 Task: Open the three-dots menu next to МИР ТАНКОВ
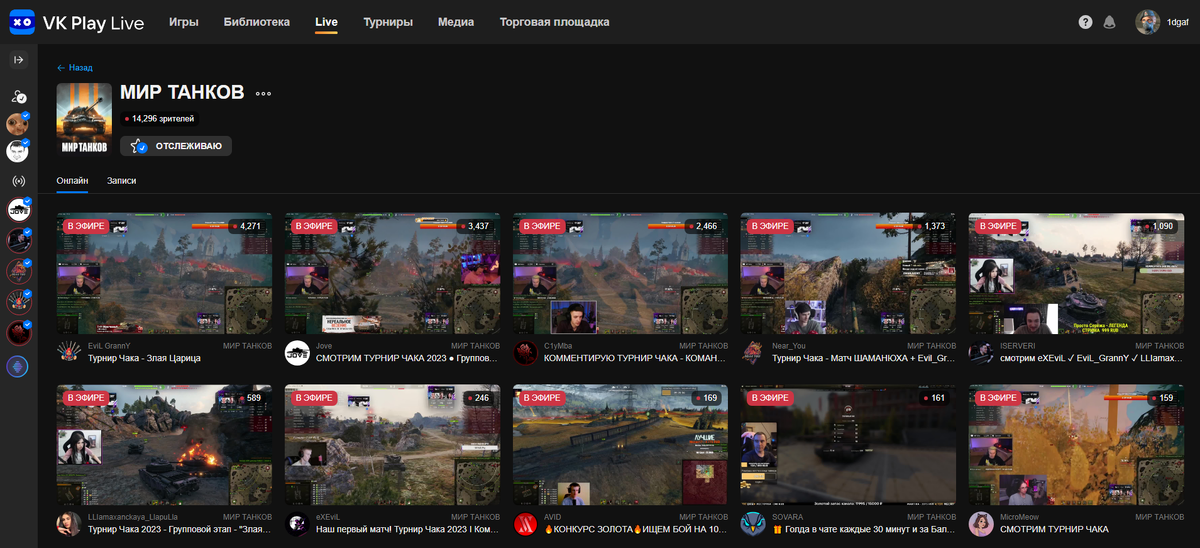263,93
